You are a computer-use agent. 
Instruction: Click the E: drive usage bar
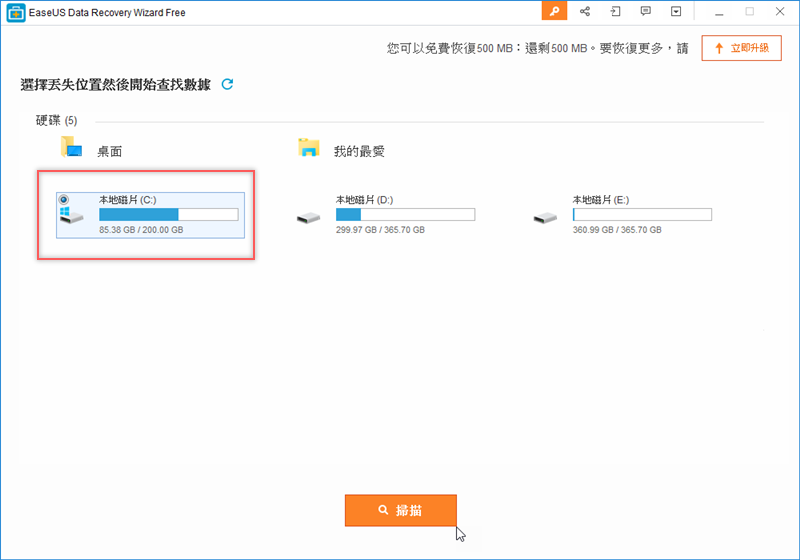[642, 214]
